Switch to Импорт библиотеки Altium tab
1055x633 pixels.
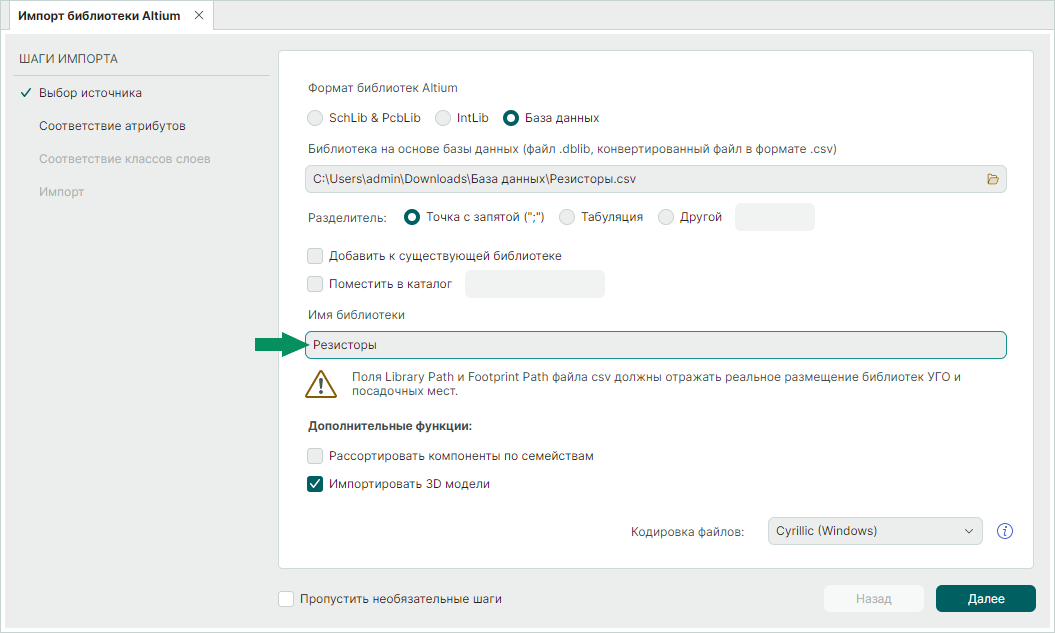[99, 15]
